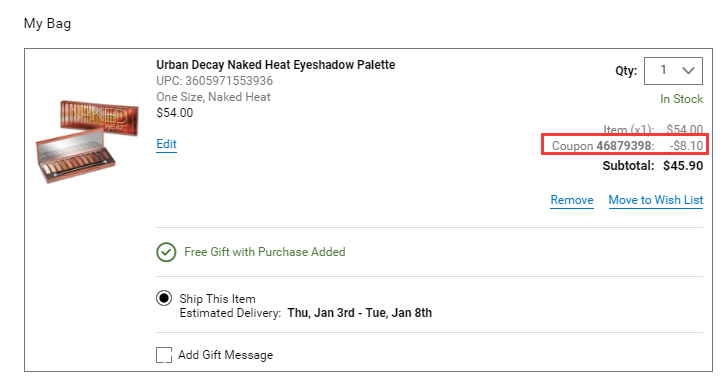This screenshot has width=727, height=381.
Task: Click the In Stock status text
Action: pyautogui.click(x=682, y=99)
